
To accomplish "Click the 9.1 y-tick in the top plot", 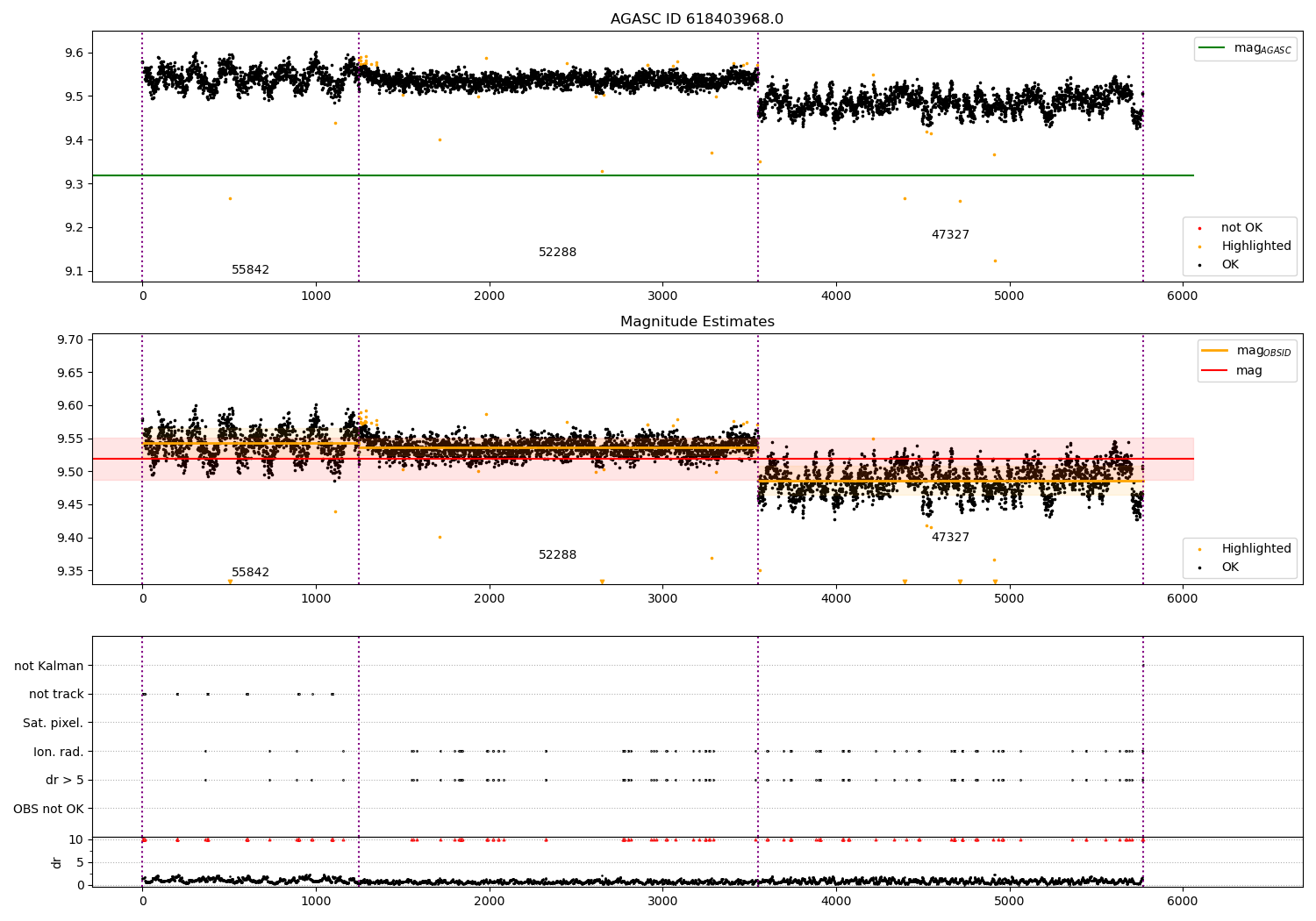I will (73, 272).
